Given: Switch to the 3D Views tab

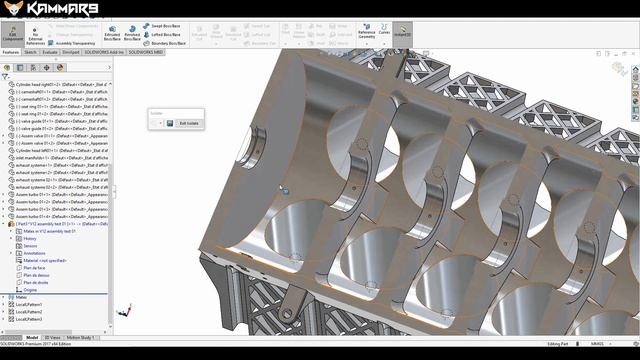Looking at the screenshot, I should coord(52,338).
